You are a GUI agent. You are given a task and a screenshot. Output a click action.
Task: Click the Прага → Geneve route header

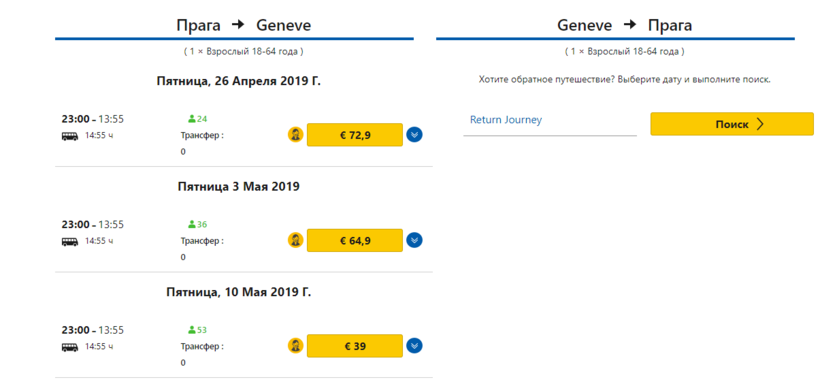click(244, 25)
